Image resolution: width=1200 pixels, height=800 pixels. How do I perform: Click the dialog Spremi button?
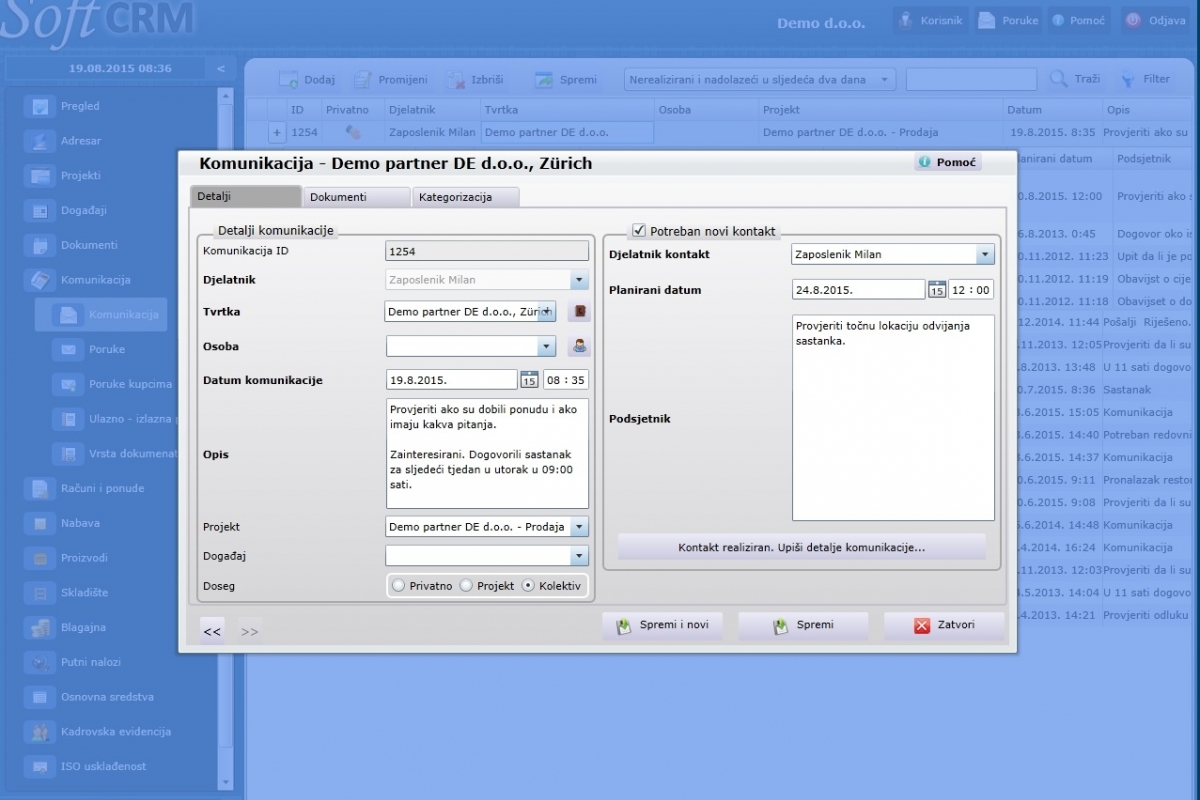point(803,626)
